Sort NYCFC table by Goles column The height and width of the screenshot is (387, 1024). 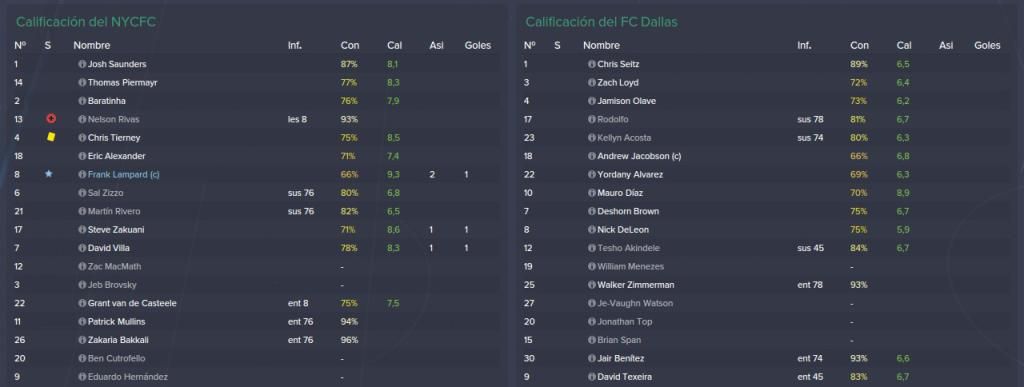point(477,46)
